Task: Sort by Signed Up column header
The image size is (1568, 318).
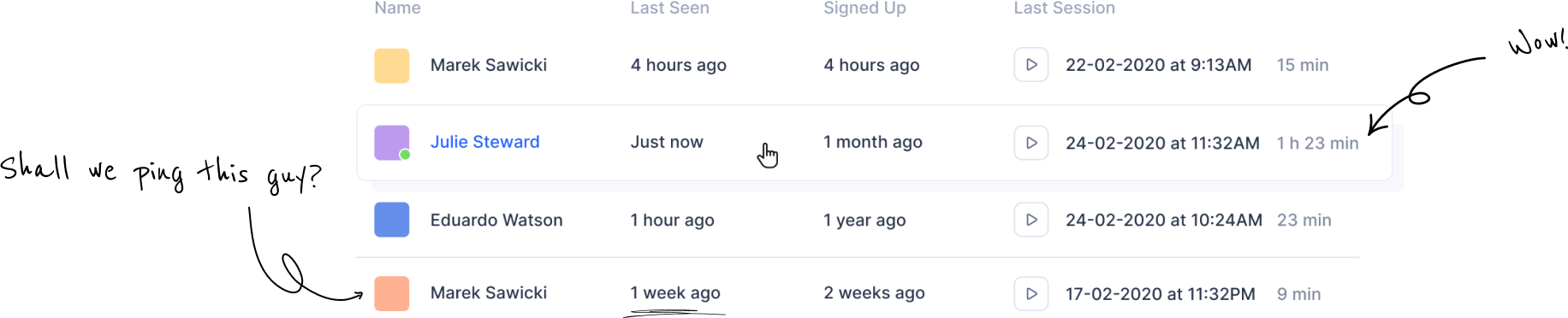Action: point(864,8)
